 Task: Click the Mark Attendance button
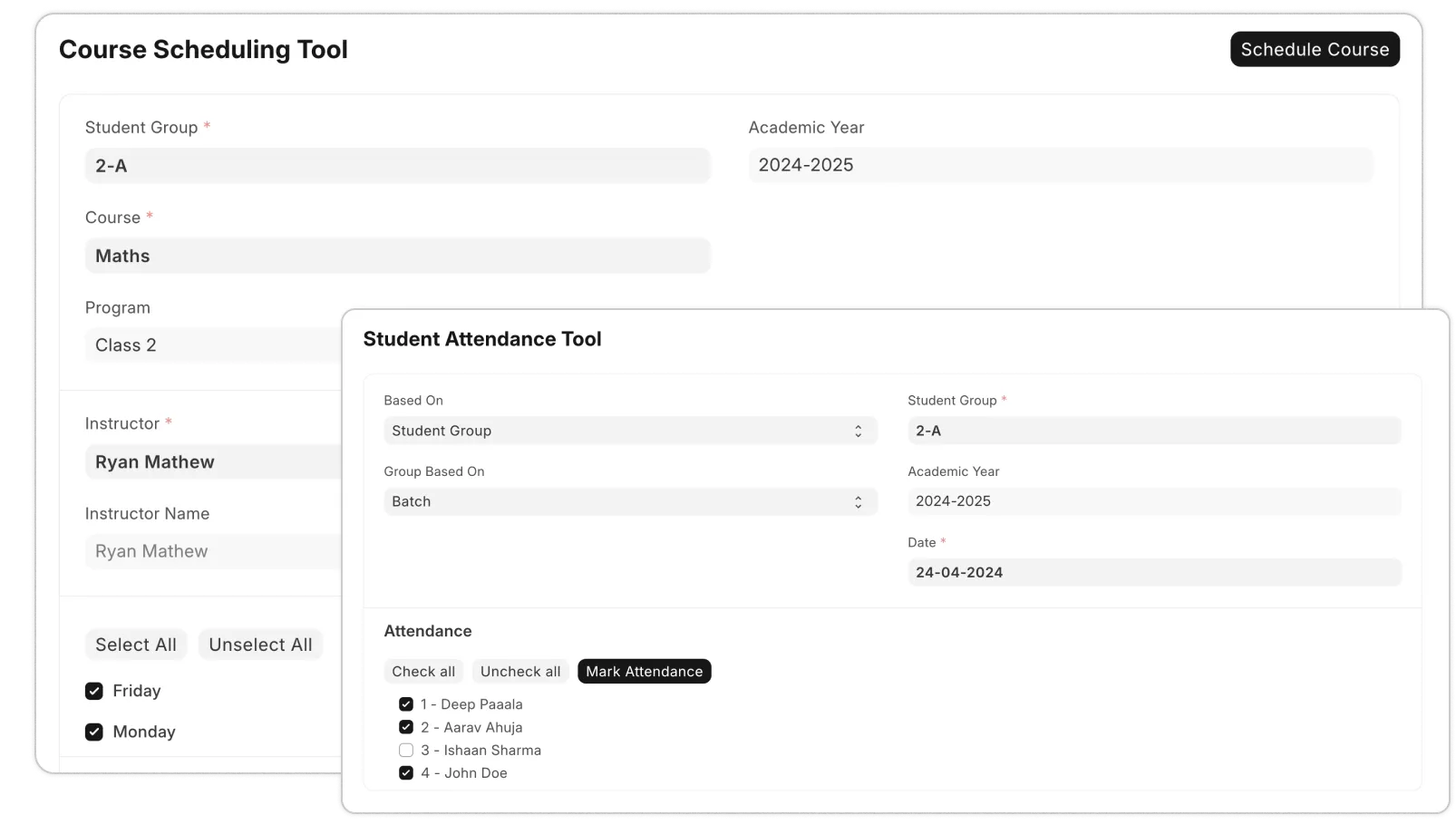coord(644,671)
